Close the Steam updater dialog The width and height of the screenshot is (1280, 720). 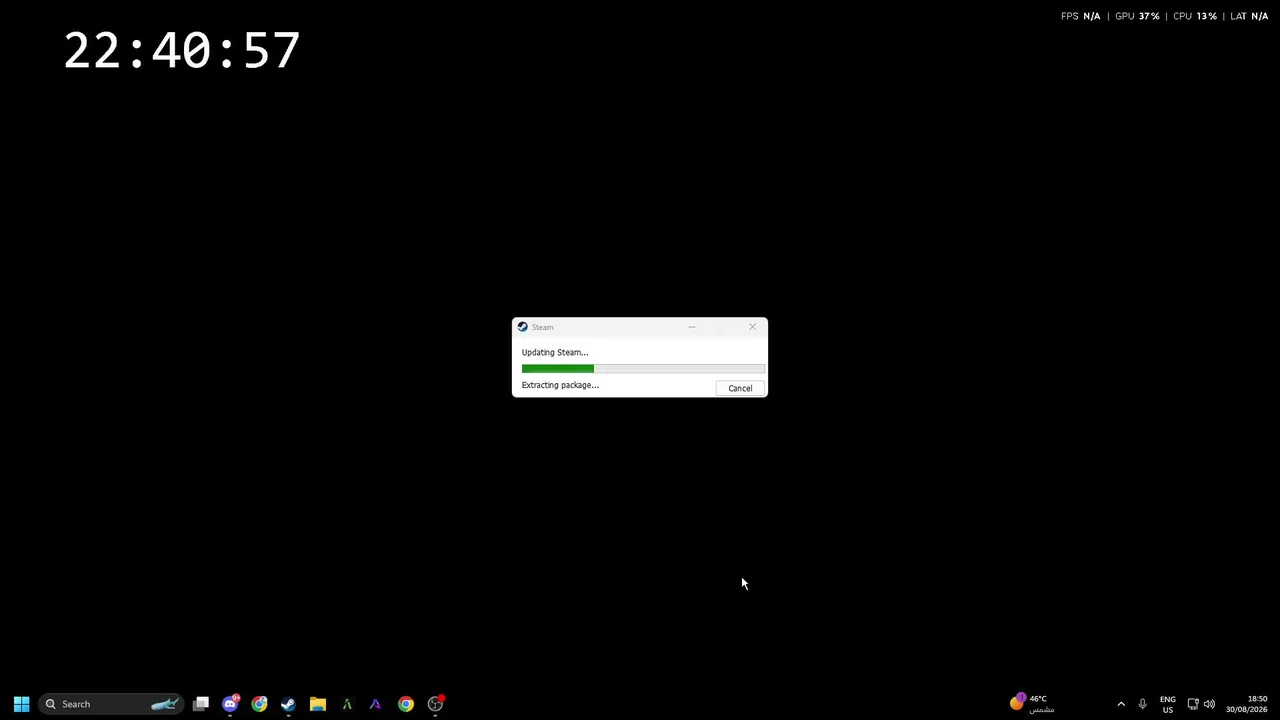(753, 327)
